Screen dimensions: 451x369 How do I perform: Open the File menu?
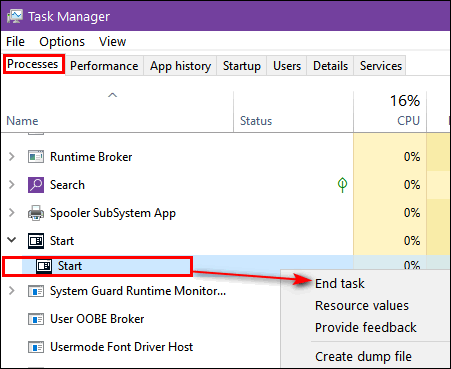pyautogui.click(x=15, y=42)
